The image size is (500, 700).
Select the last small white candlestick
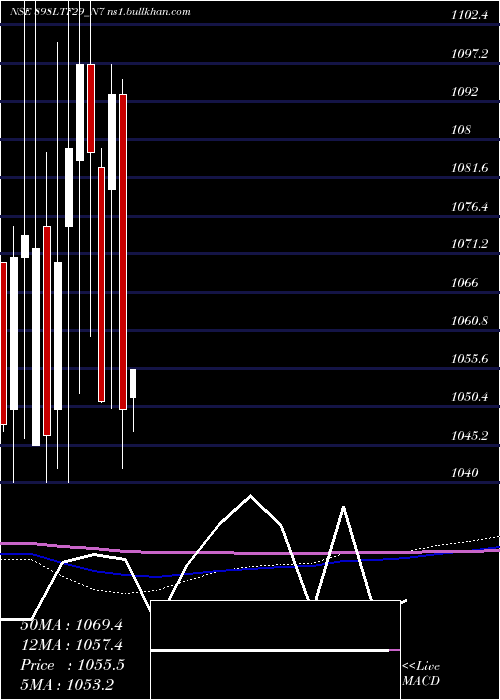(x=133, y=383)
